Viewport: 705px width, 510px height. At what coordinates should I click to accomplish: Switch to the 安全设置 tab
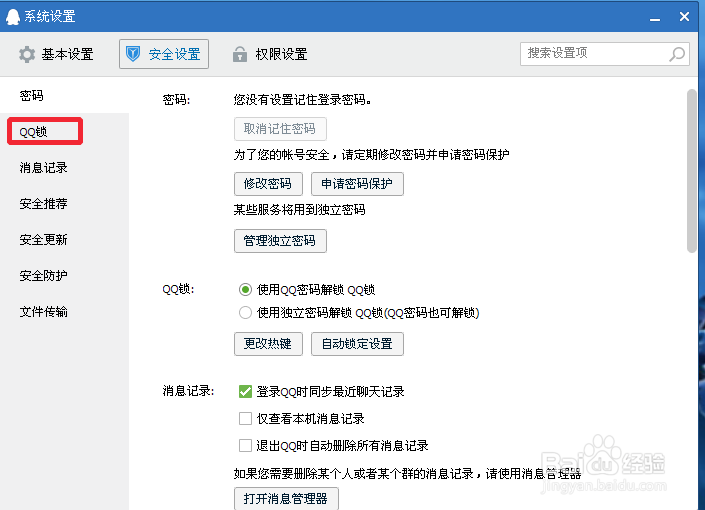tap(164, 54)
